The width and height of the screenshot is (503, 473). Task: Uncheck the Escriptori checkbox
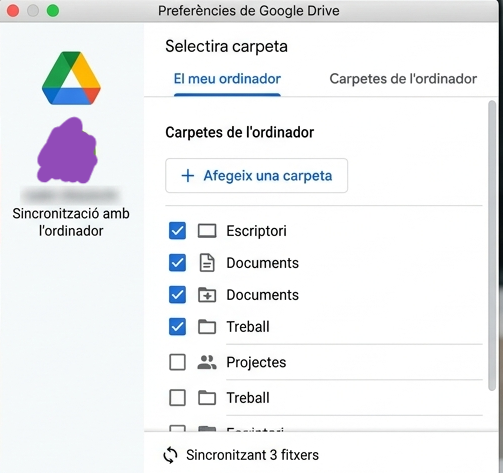pos(177,231)
